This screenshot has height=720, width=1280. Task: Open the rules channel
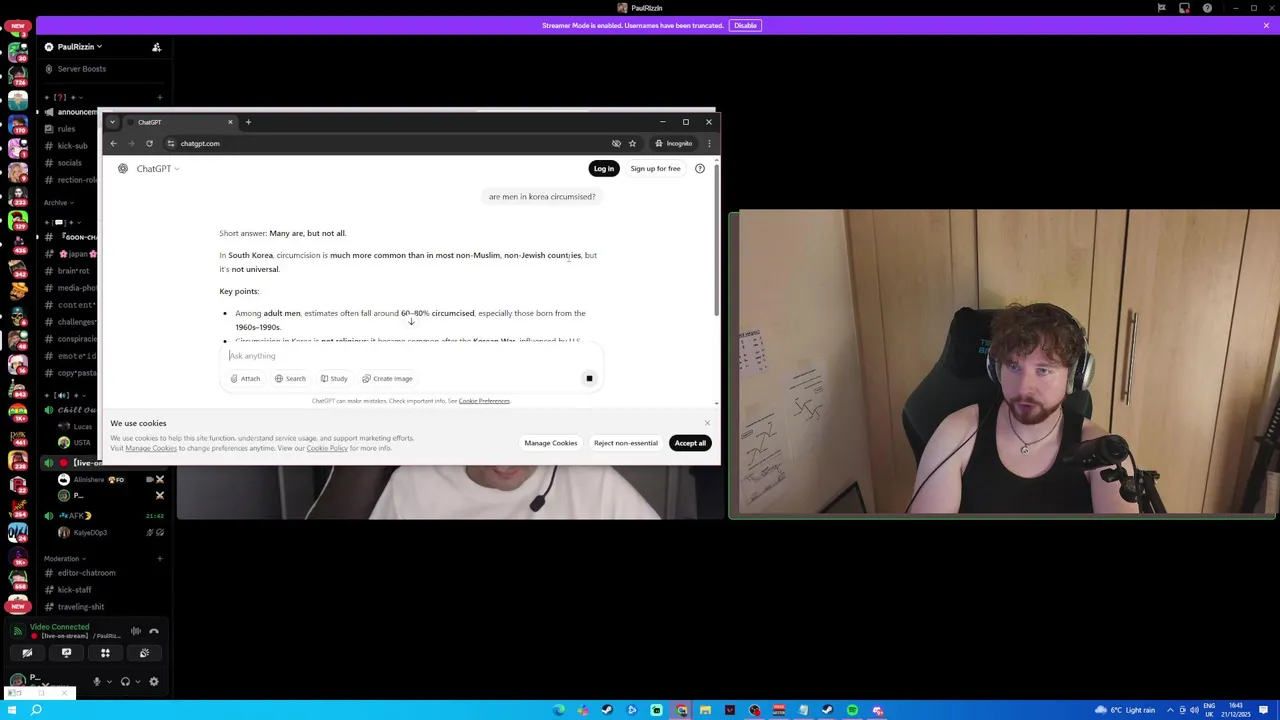[x=66, y=129]
